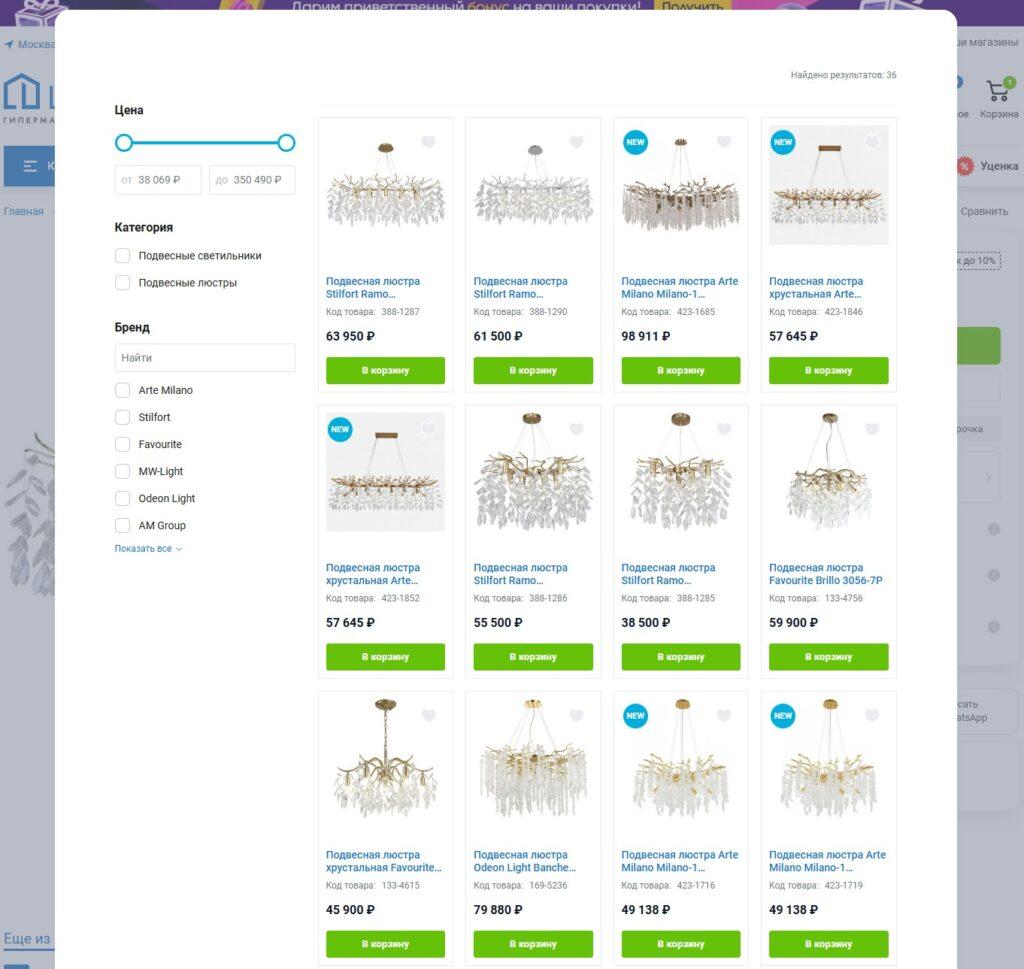
Task: Expand brands list with Показать все
Action: point(148,548)
